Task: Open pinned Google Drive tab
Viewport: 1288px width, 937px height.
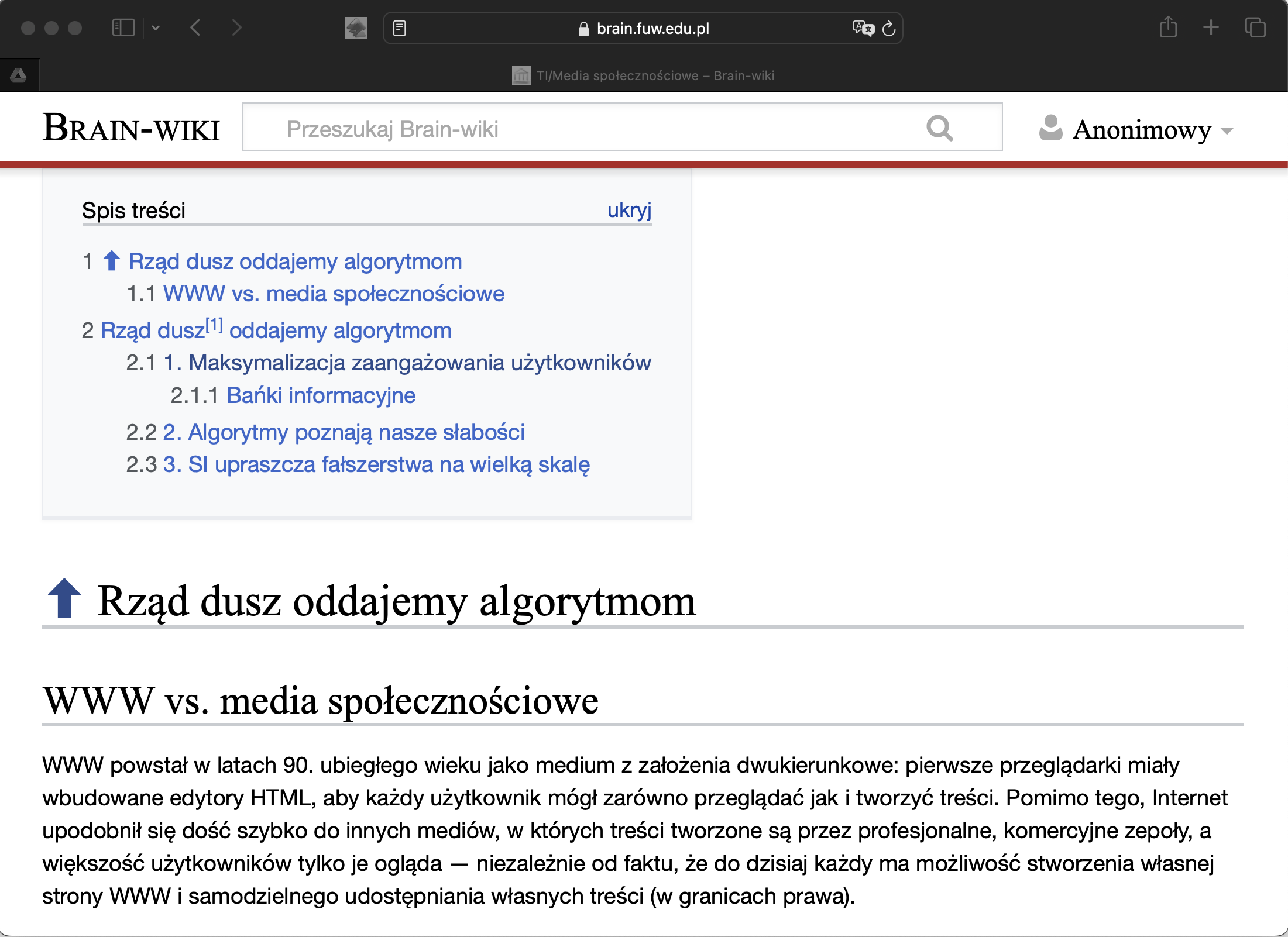Action: coord(19,75)
